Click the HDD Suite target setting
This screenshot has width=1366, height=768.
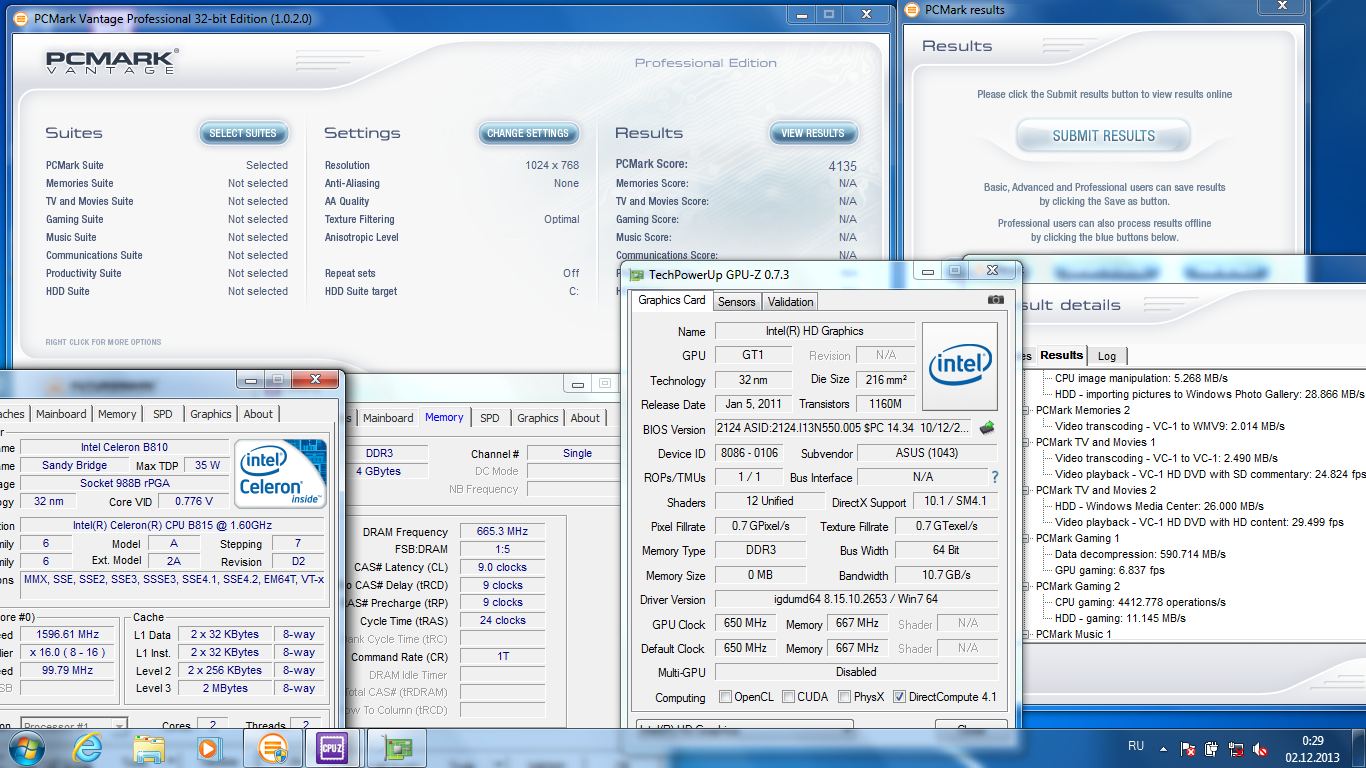click(x=452, y=291)
